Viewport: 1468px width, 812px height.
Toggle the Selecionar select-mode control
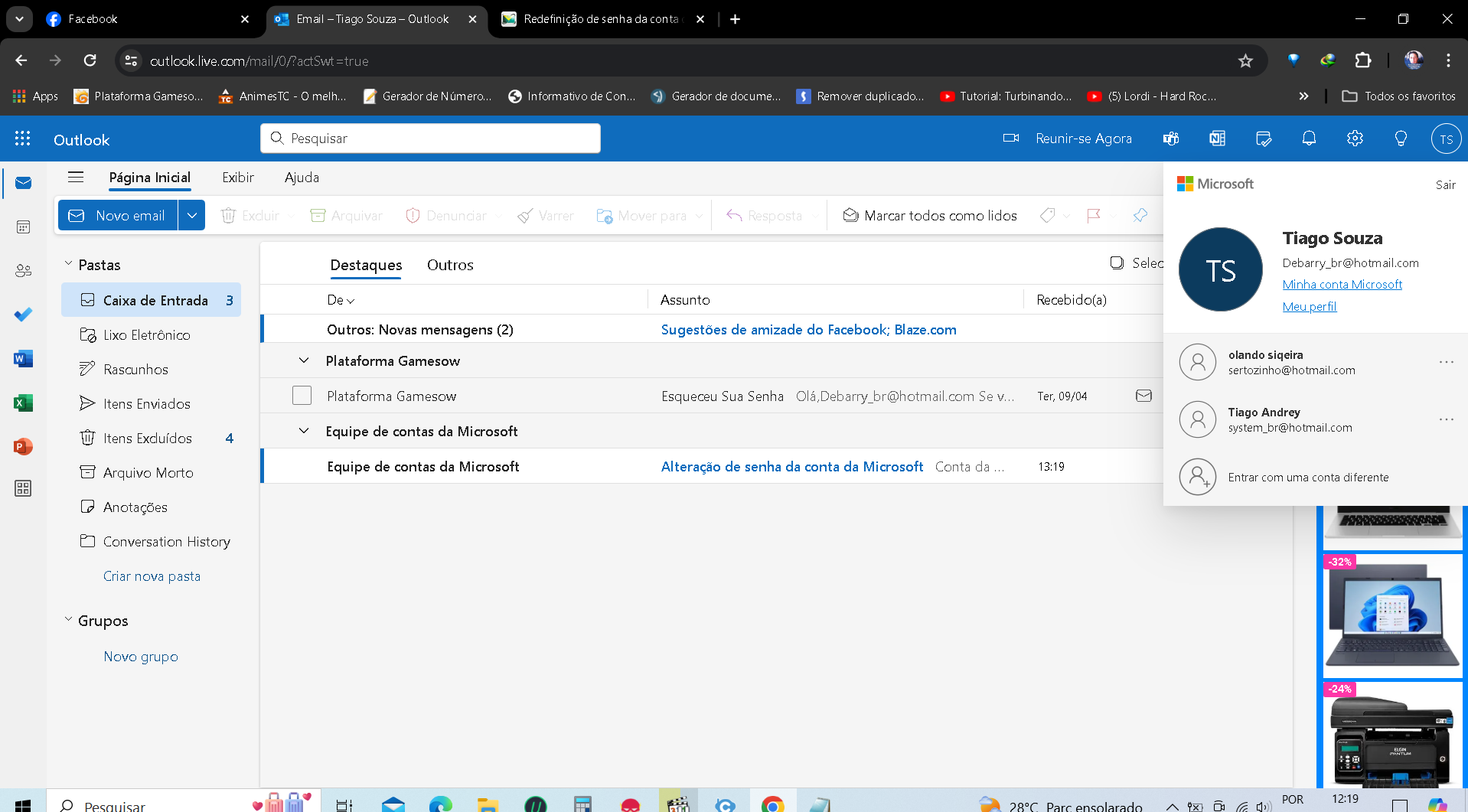pyautogui.click(x=1136, y=263)
